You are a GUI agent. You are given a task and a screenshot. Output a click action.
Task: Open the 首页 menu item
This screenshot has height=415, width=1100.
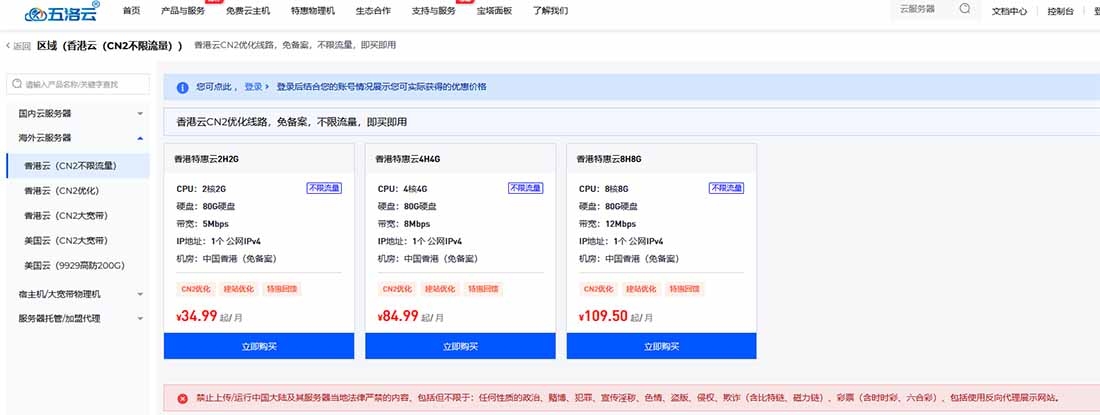point(131,11)
